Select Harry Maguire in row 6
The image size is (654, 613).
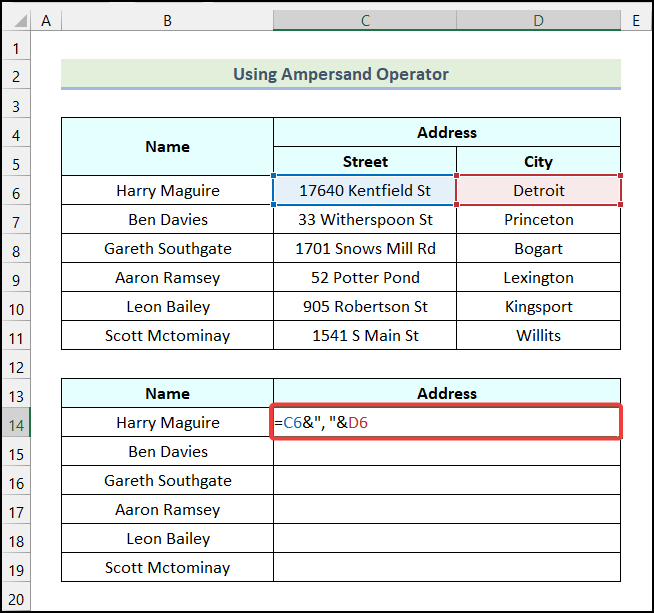click(167, 191)
